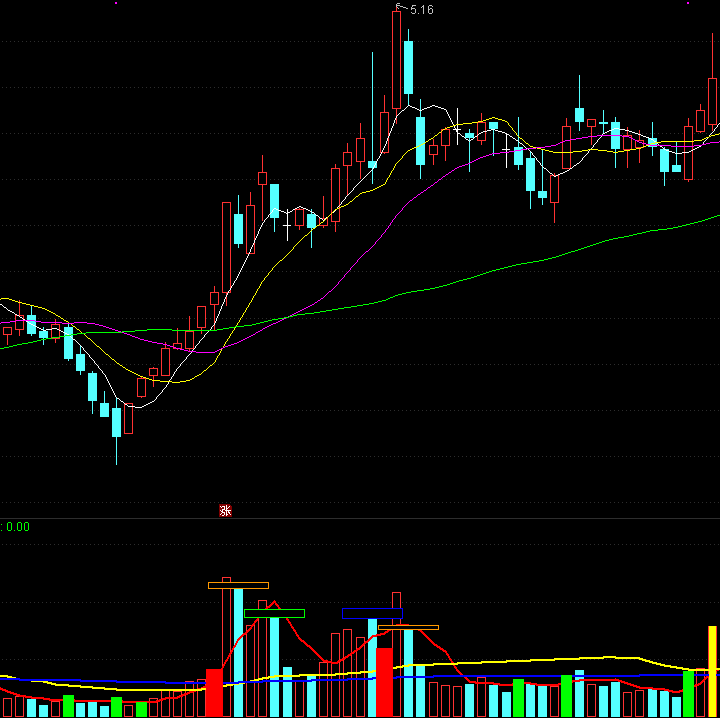Click the solid red volume bar under blue rectangle
The width and height of the screenshot is (720, 718).
click(384, 683)
